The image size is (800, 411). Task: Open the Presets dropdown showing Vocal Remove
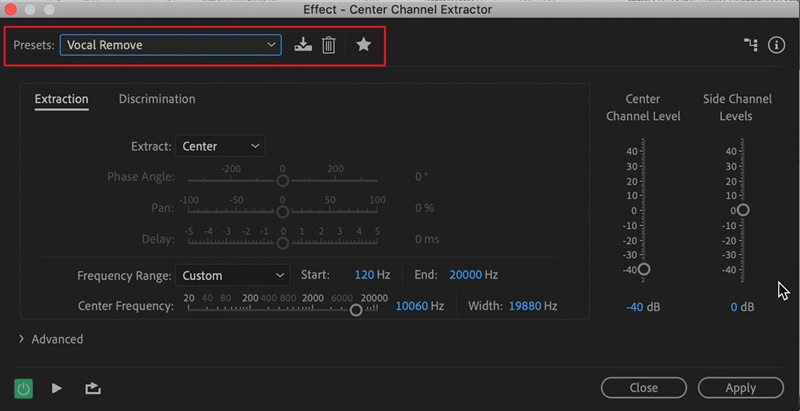pyautogui.click(x=170, y=45)
